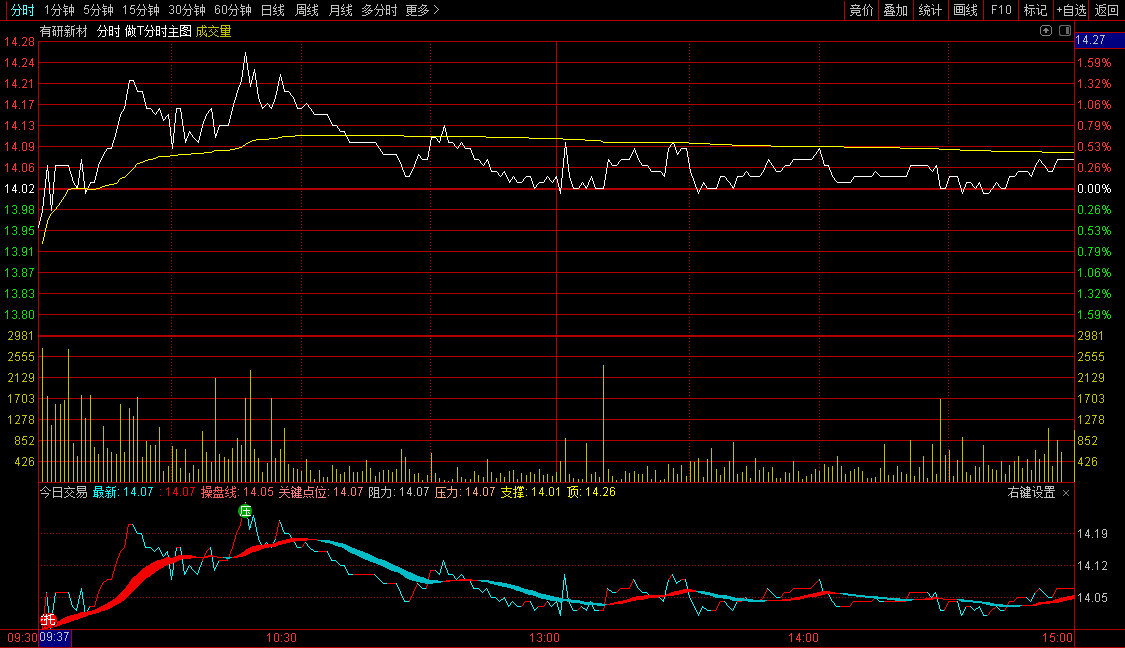The width and height of the screenshot is (1125, 648).
Task: Click the left 2981 volume axis label
Action: [21, 336]
